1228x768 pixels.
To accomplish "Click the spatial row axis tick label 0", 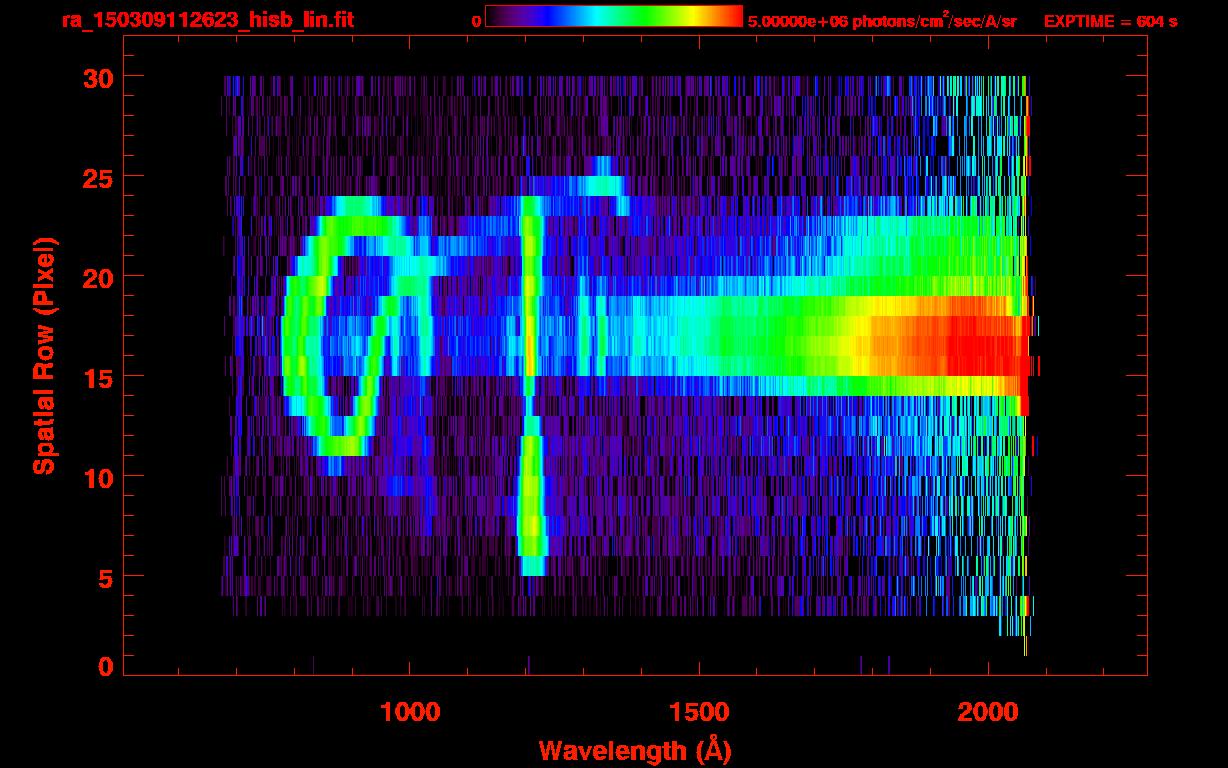I will tap(105, 667).
